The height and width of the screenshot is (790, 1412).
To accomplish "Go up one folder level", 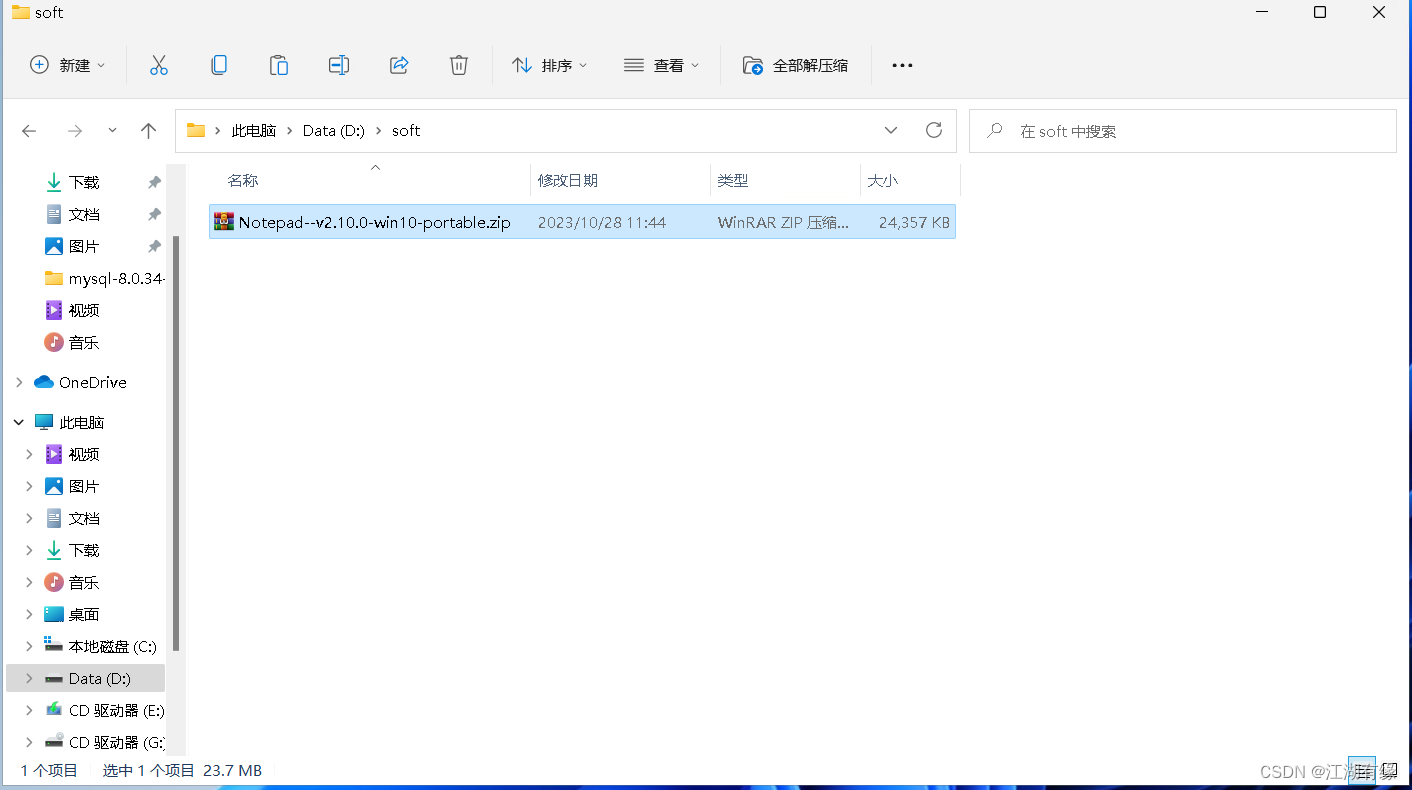I will tap(148, 130).
